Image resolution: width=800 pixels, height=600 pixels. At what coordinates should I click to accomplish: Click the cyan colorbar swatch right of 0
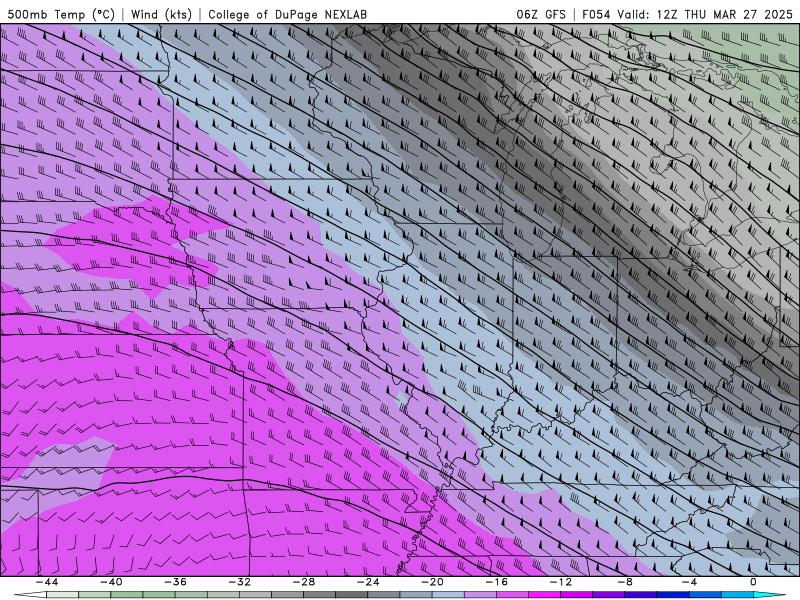[767, 595]
